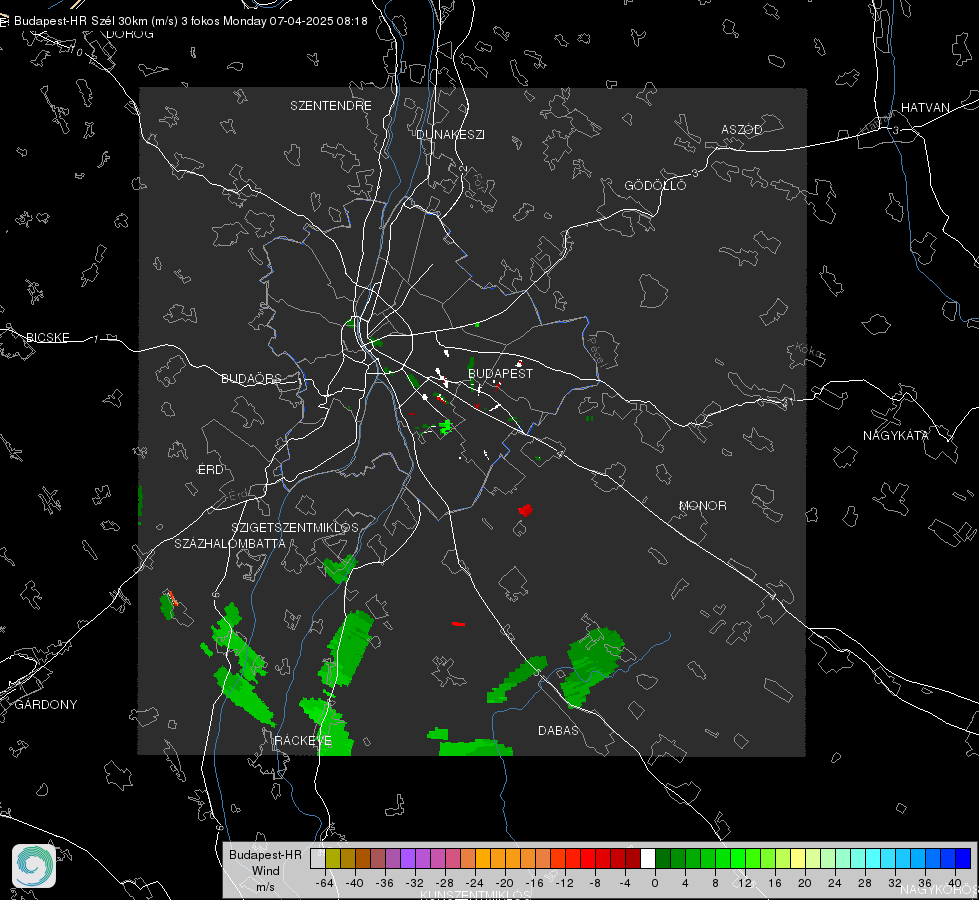Click the BUDAPEST city label
979x900 pixels.
click(500, 373)
